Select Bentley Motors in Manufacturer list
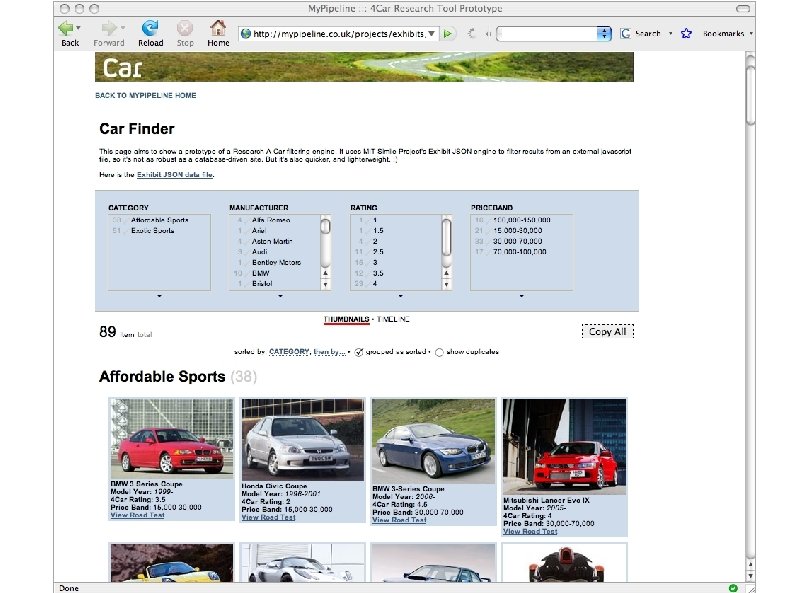This screenshot has width=791, height=593. point(275,262)
